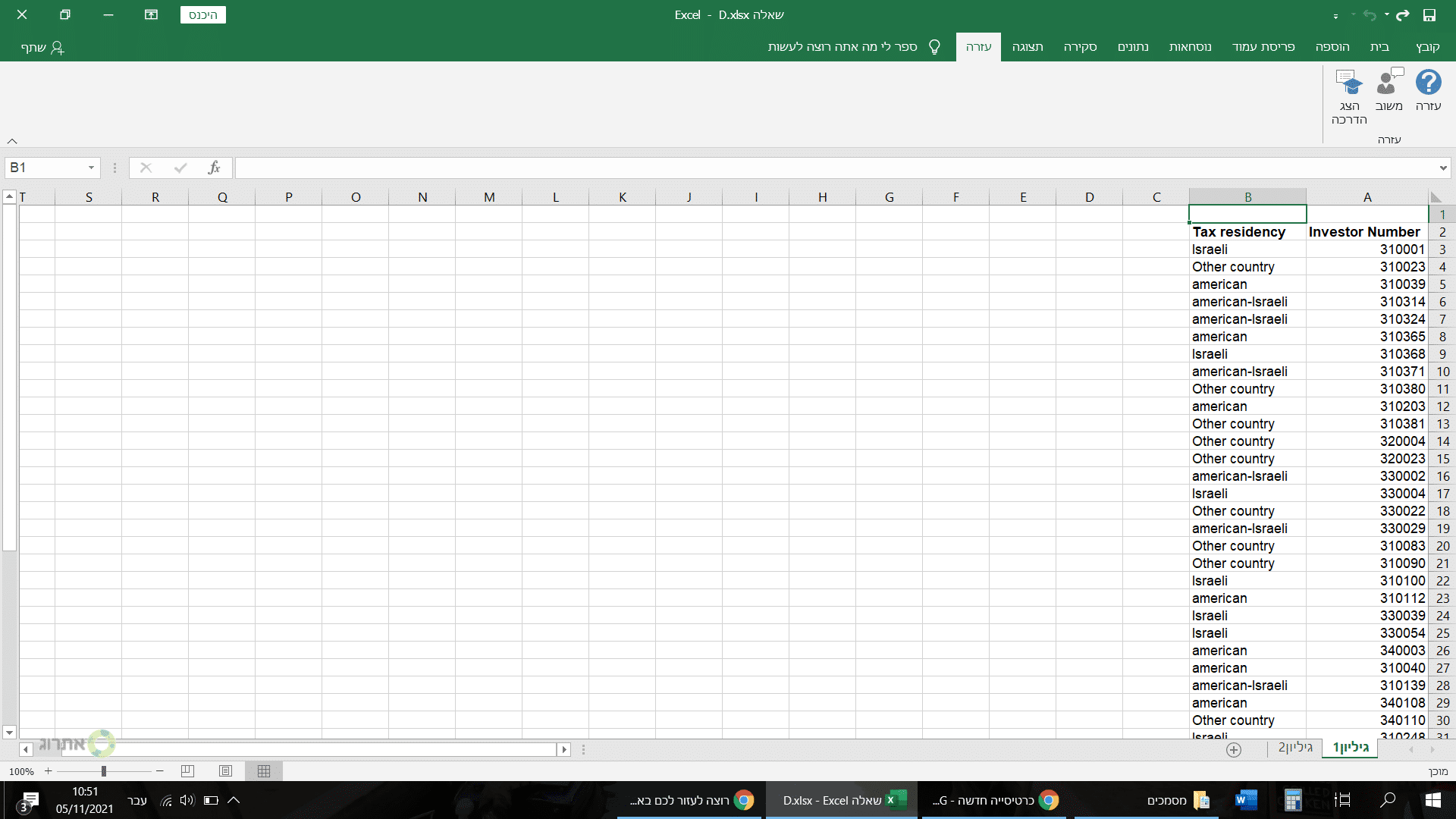Switch to Page Break Preview view
The width and height of the screenshot is (1456, 819).
click(187, 771)
